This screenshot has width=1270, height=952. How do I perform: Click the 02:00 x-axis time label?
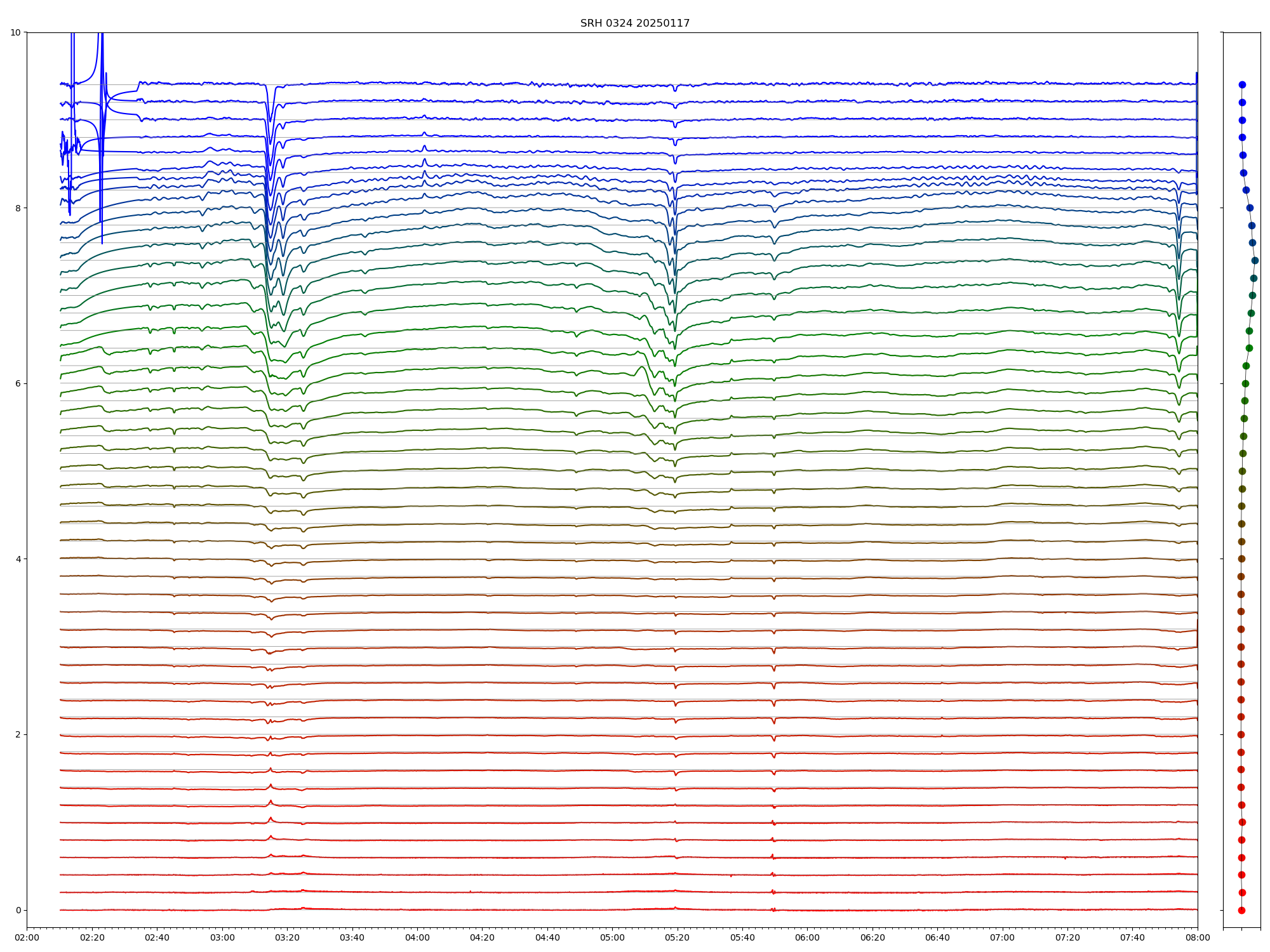click(x=27, y=938)
